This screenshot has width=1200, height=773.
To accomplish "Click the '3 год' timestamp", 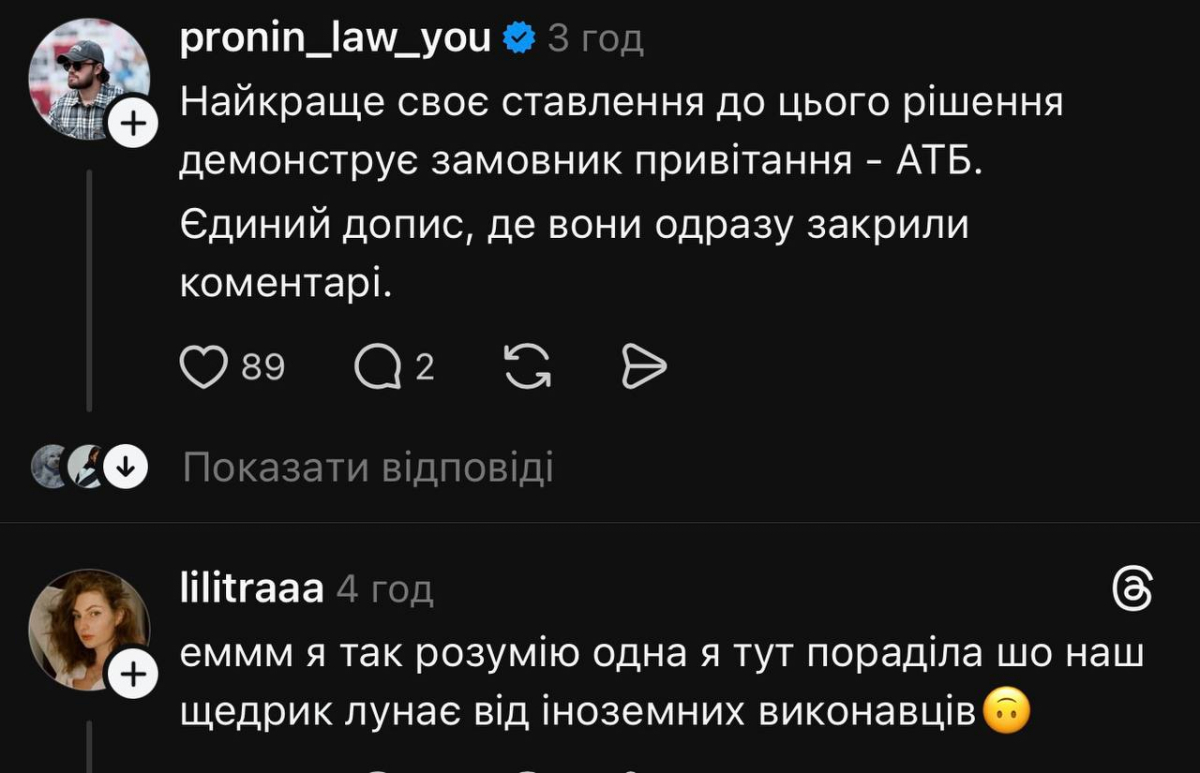I will coord(596,40).
